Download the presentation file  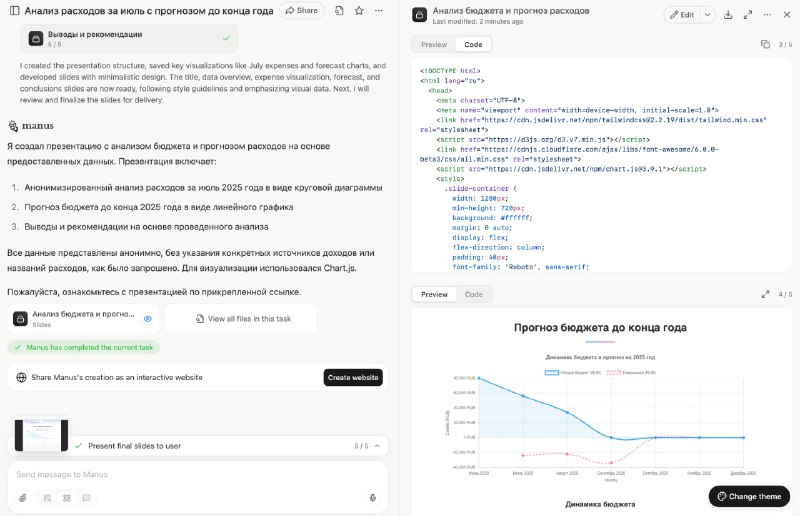coord(728,15)
